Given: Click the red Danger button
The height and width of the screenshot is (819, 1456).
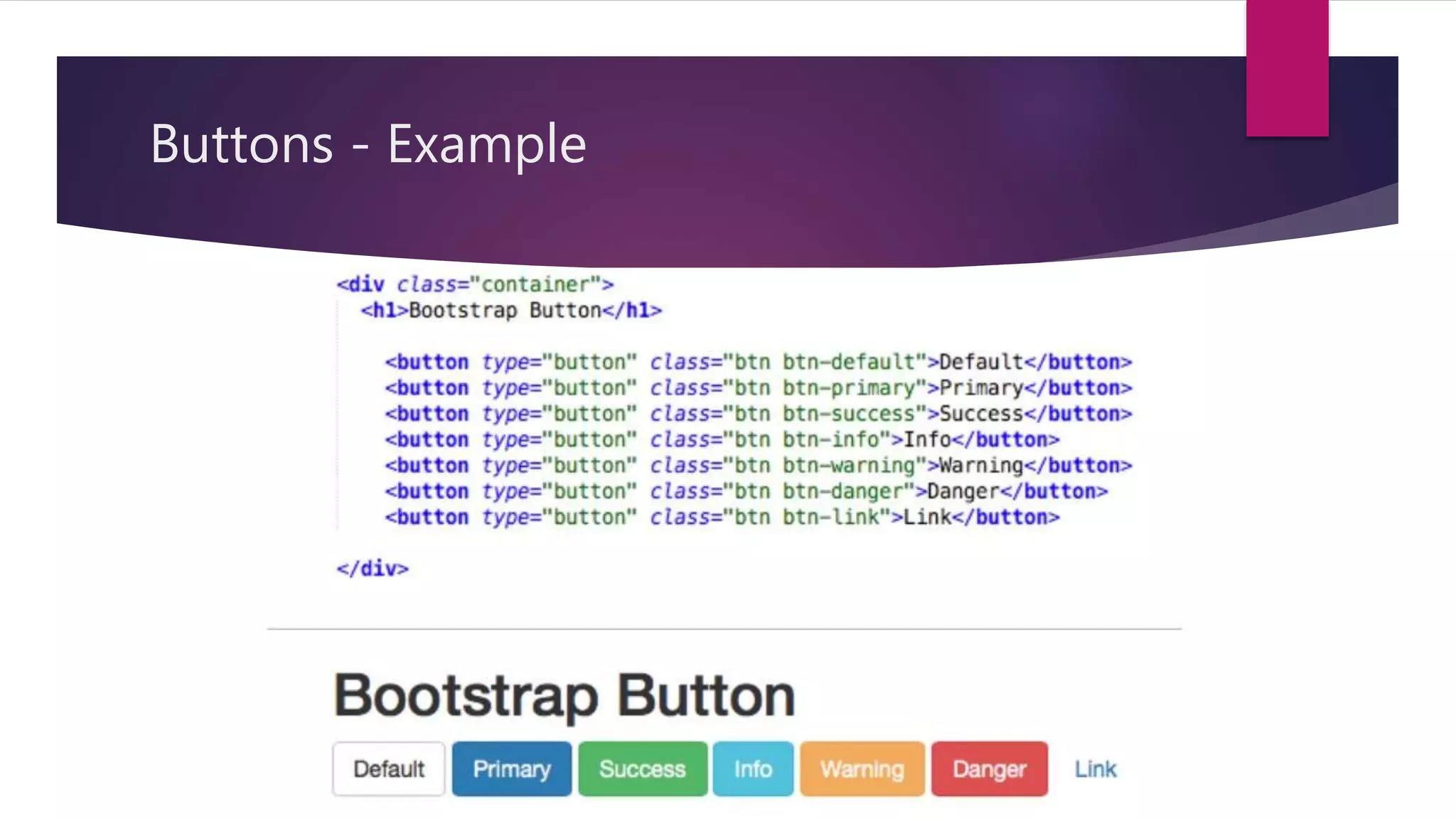Looking at the screenshot, I should pos(989,769).
